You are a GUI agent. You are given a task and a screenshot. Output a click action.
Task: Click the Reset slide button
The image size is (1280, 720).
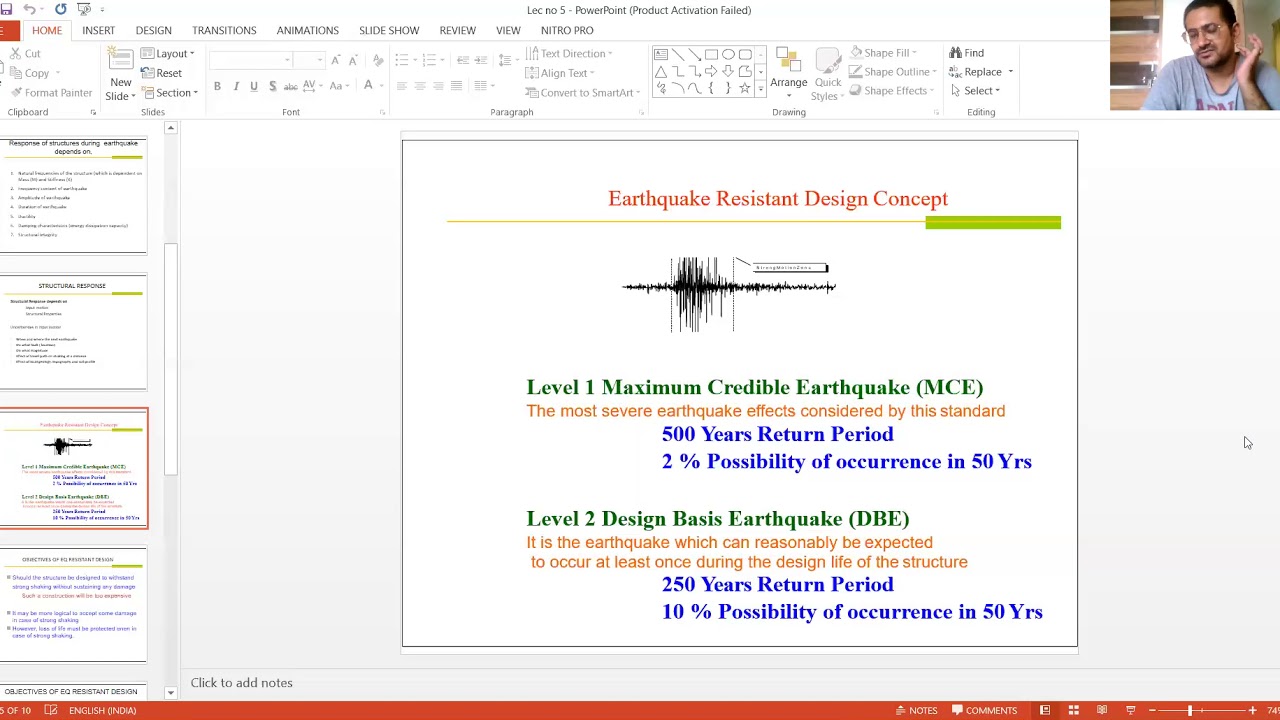pyautogui.click(x=161, y=73)
